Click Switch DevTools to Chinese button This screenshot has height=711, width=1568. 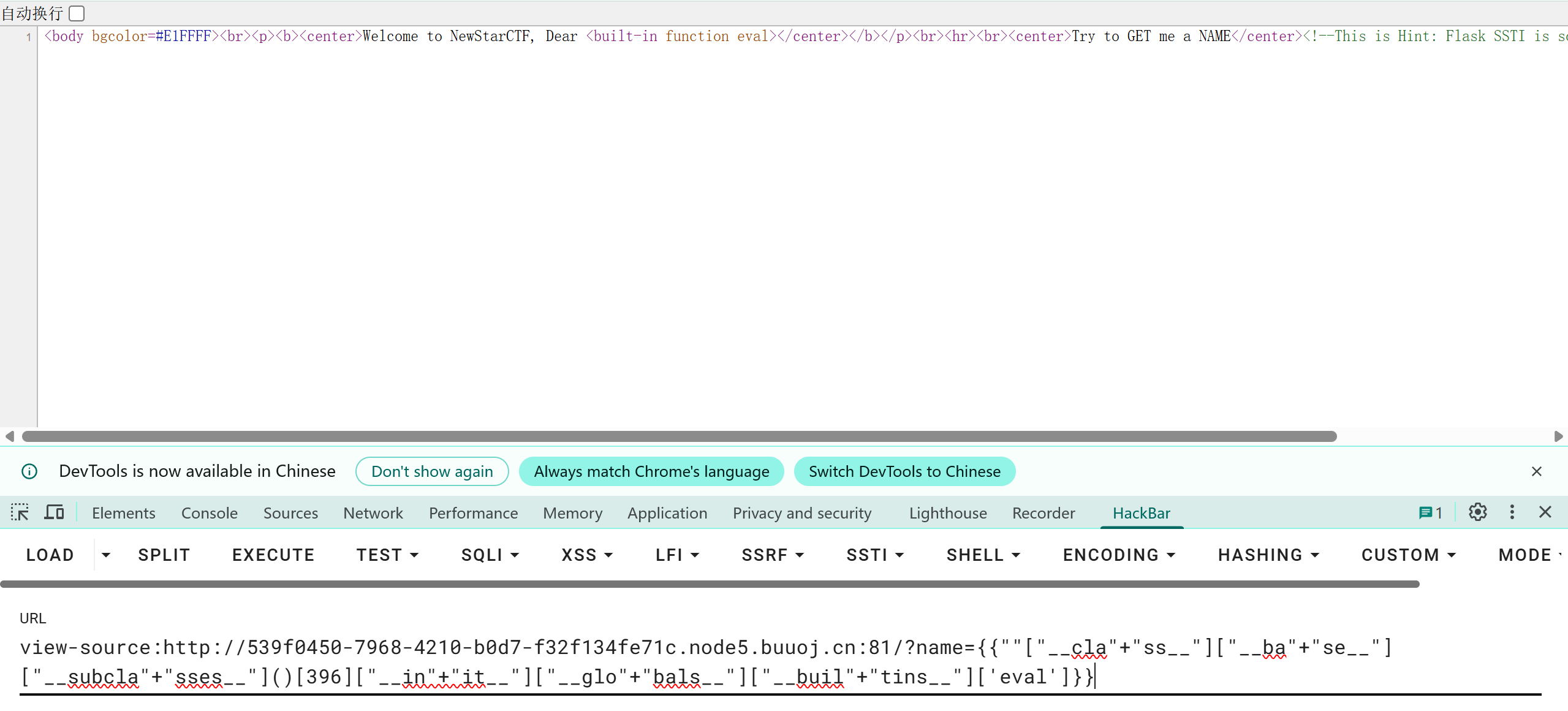click(904, 471)
